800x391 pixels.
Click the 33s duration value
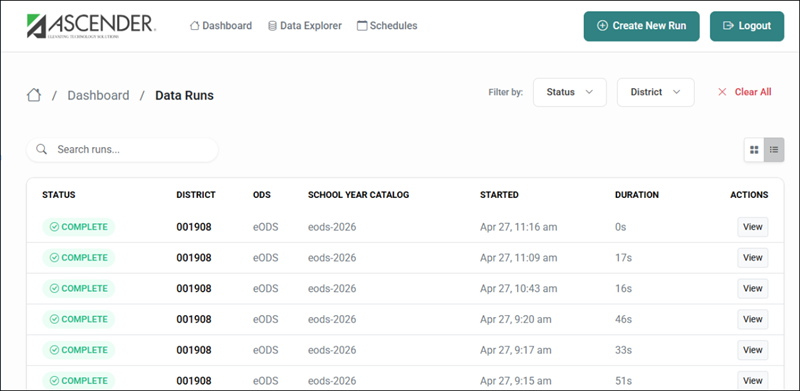click(623, 350)
